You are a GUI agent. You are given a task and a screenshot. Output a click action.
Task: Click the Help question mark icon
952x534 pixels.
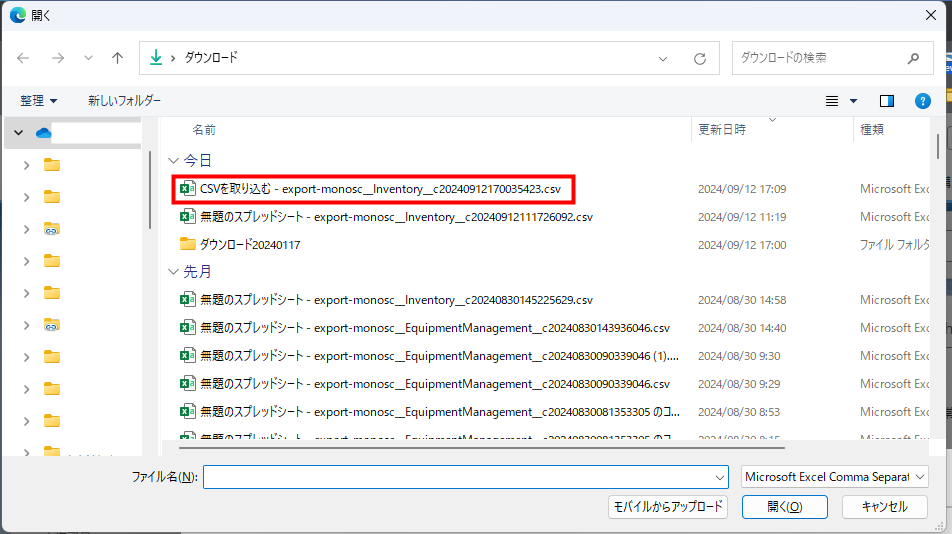click(923, 101)
